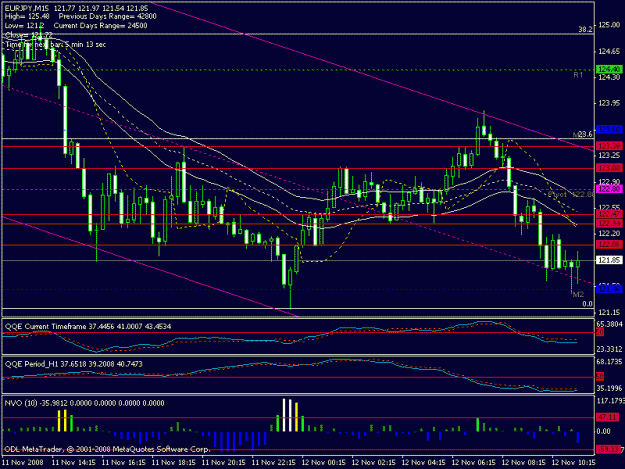Click 'Previous Days Range= 42800' text
This screenshot has width=625, height=469.
tap(108, 17)
